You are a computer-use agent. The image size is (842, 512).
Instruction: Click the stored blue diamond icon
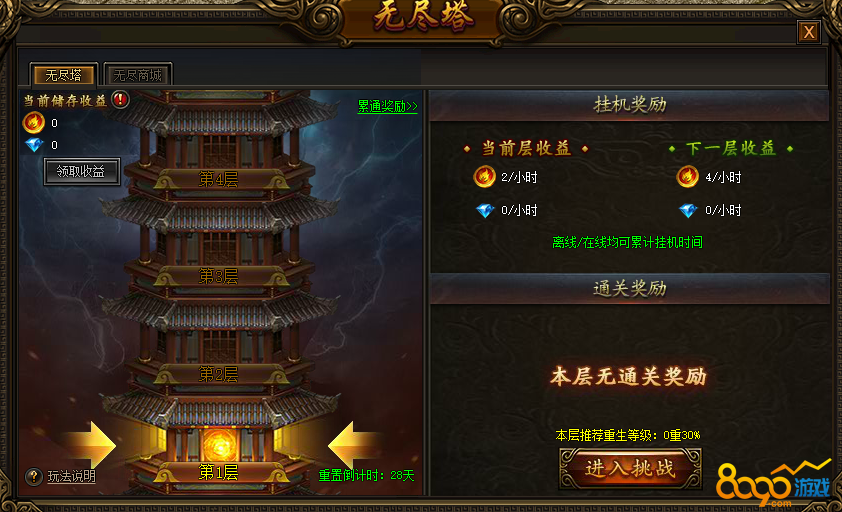(x=34, y=145)
